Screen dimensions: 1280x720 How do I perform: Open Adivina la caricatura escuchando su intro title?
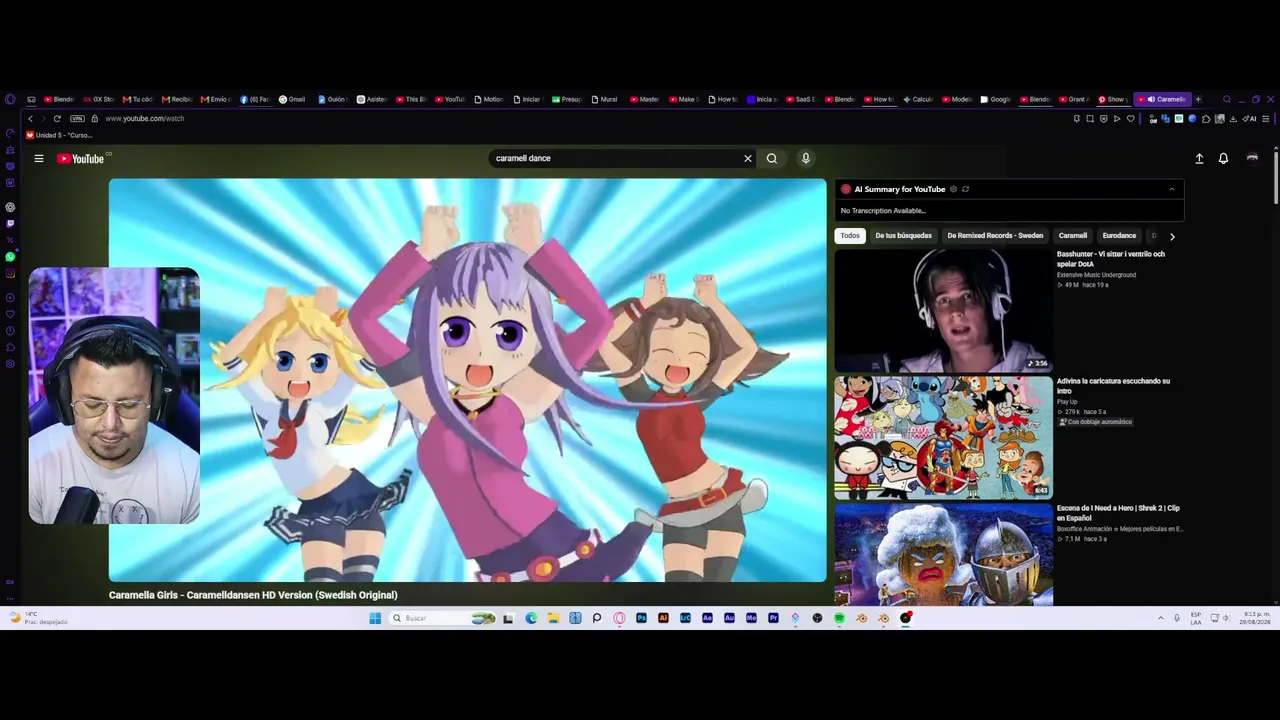click(x=1113, y=386)
